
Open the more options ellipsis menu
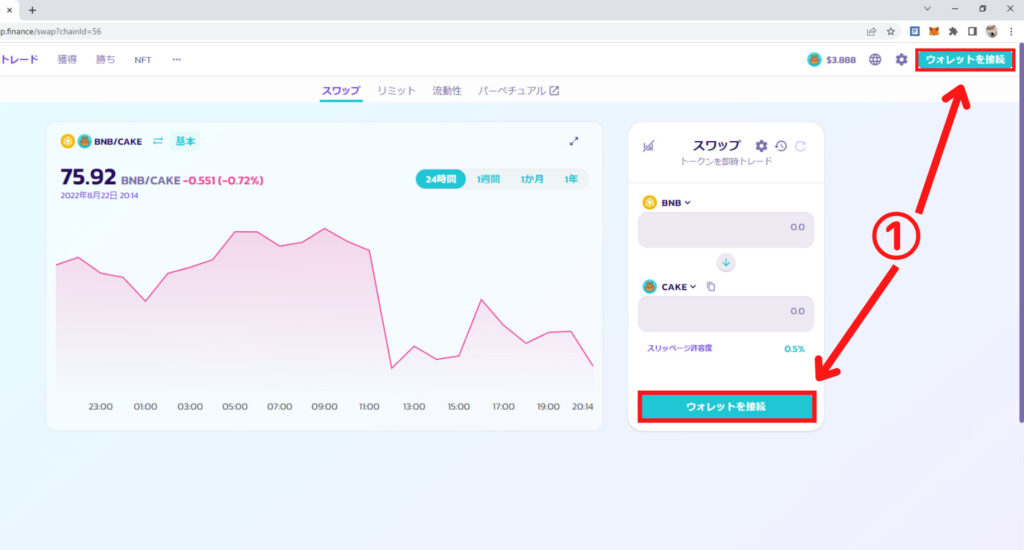[x=176, y=59]
